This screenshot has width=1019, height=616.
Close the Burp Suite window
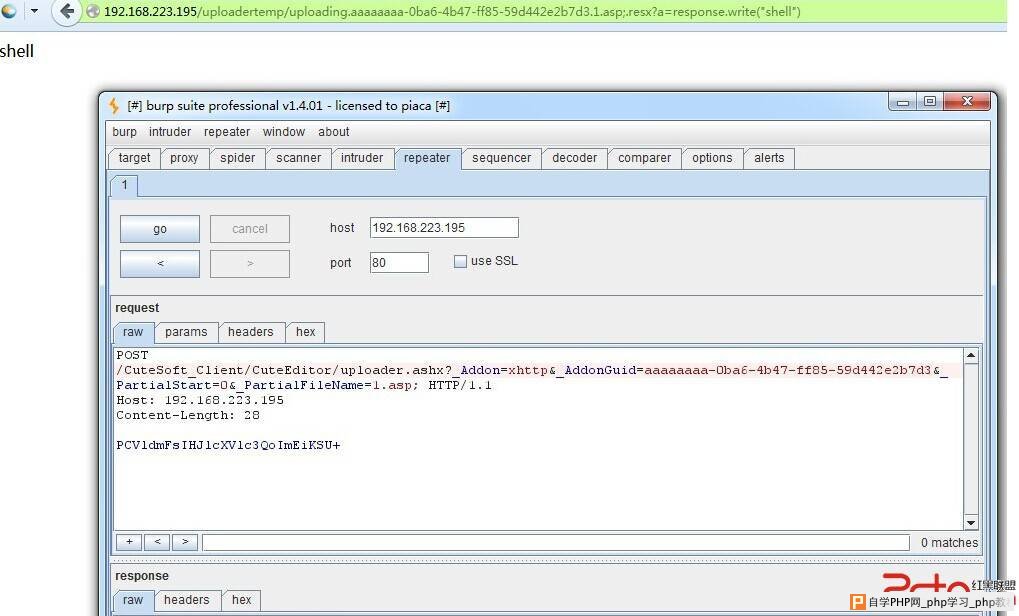[x=967, y=101]
